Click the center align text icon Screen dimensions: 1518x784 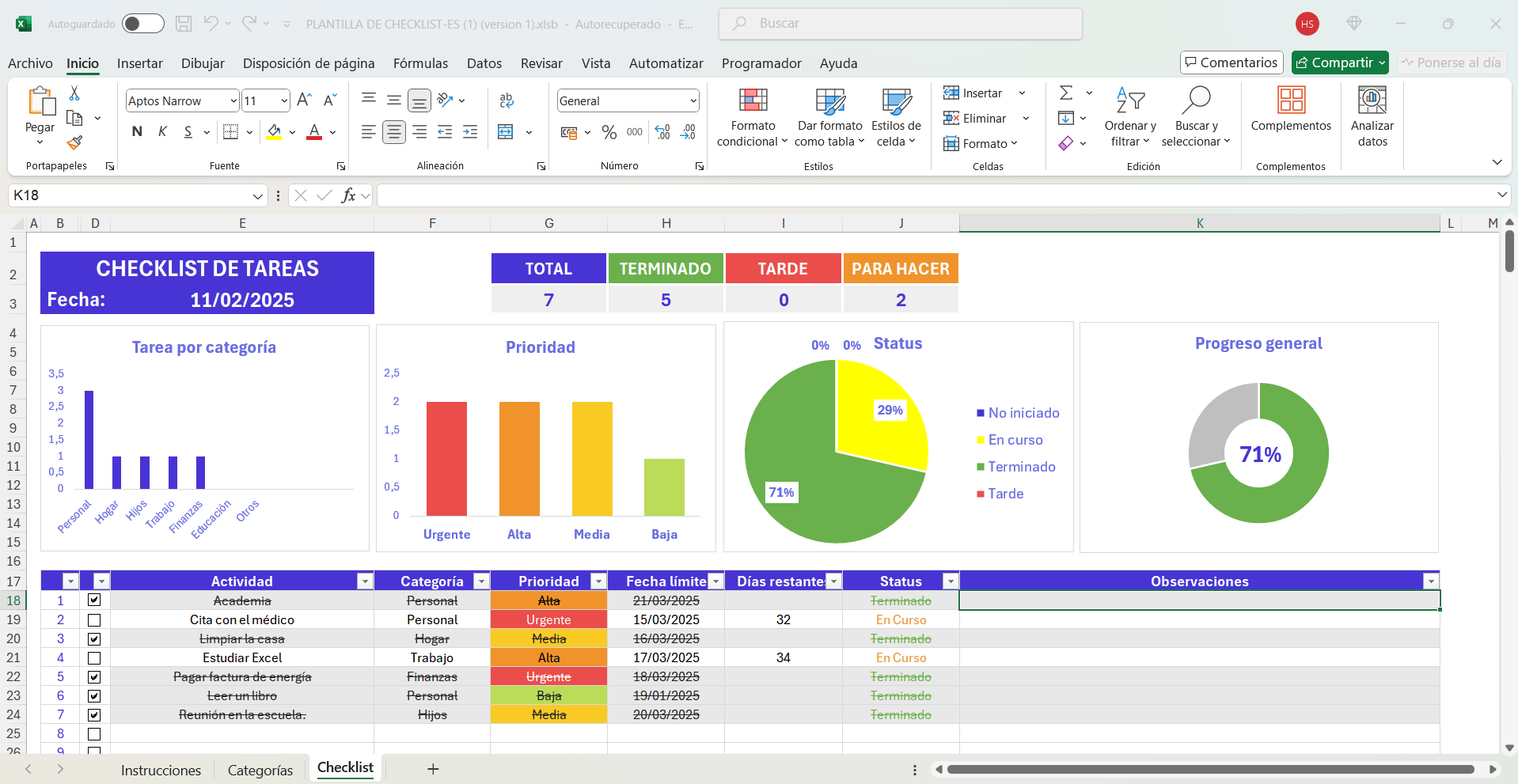pos(393,132)
